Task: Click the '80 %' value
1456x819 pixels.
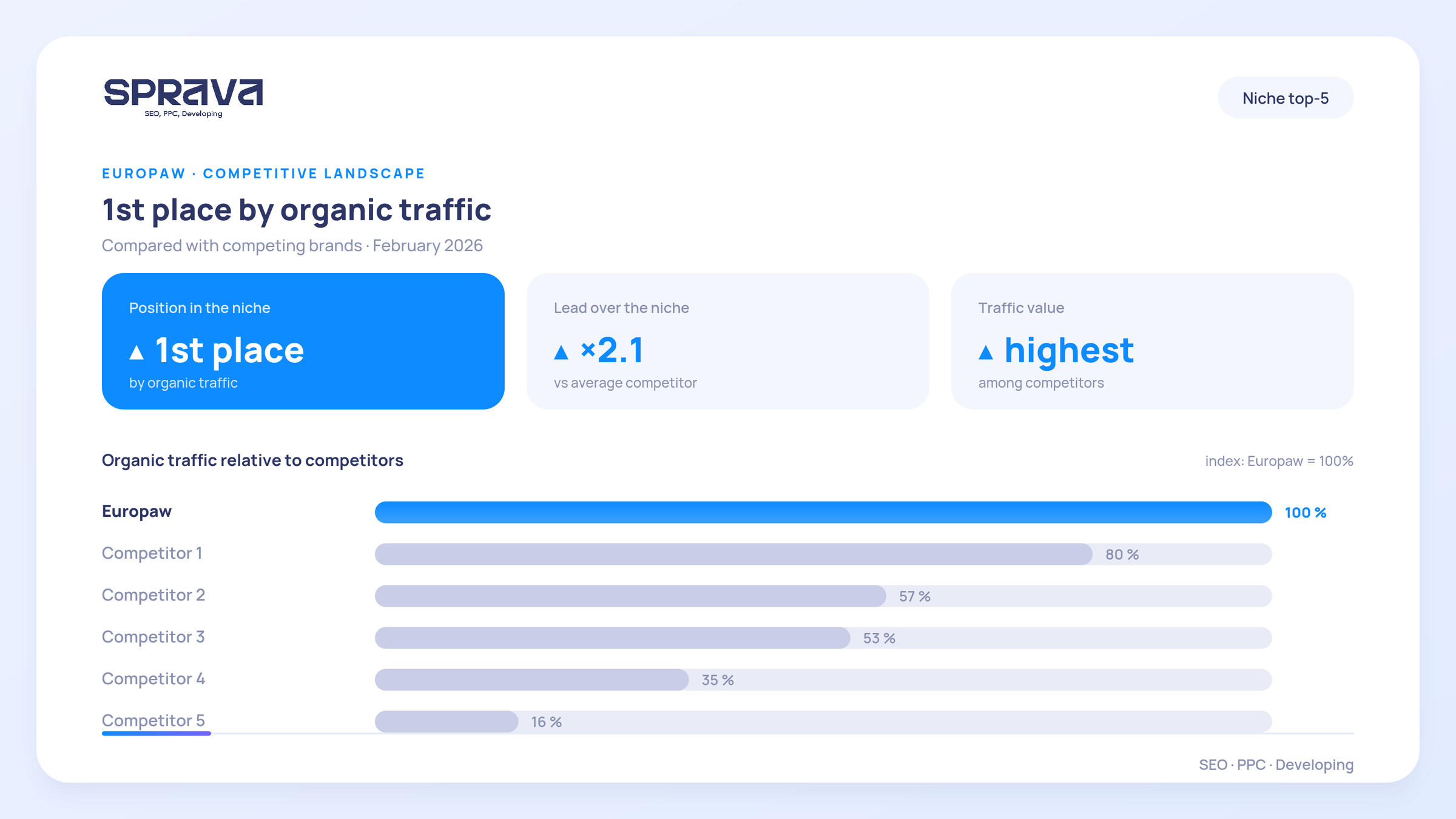Action: click(x=1122, y=554)
